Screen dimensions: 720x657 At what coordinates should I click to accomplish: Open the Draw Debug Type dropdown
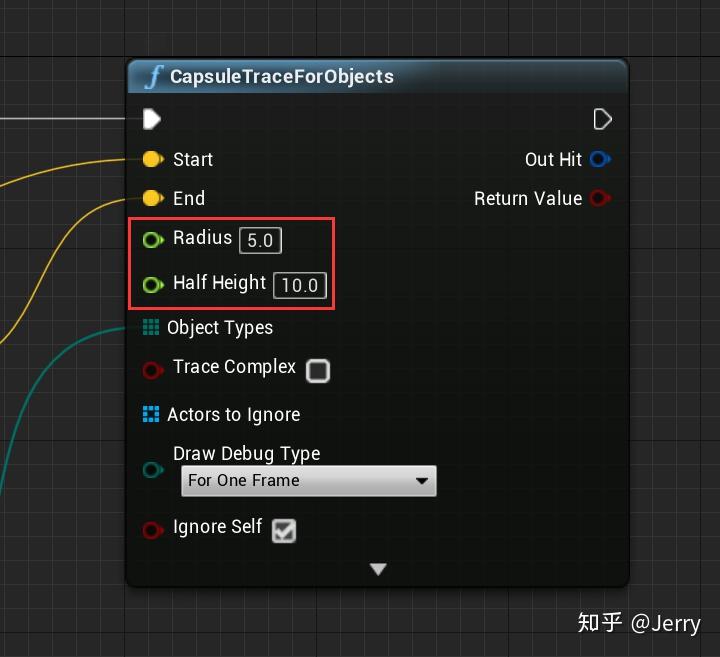pyautogui.click(x=309, y=481)
